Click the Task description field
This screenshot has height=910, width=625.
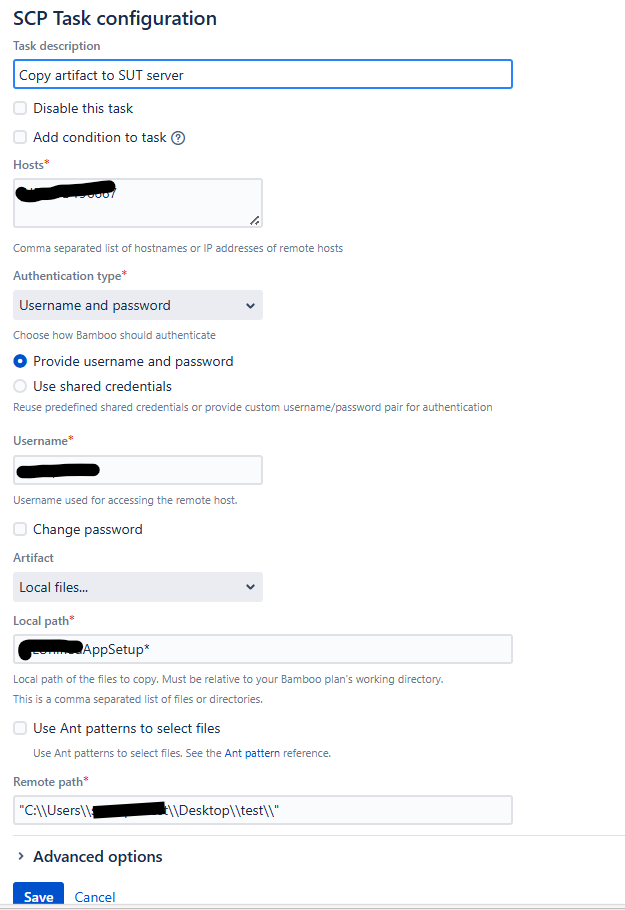click(262, 73)
